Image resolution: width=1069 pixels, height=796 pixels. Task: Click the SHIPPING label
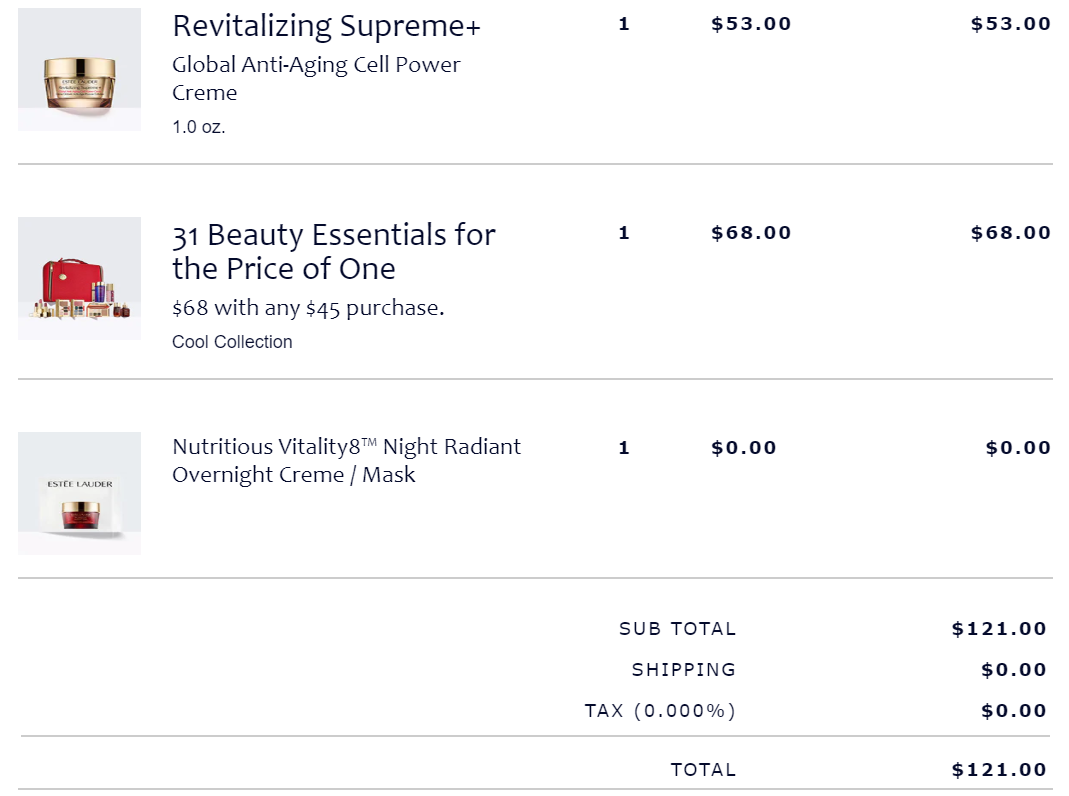tap(684, 670)
